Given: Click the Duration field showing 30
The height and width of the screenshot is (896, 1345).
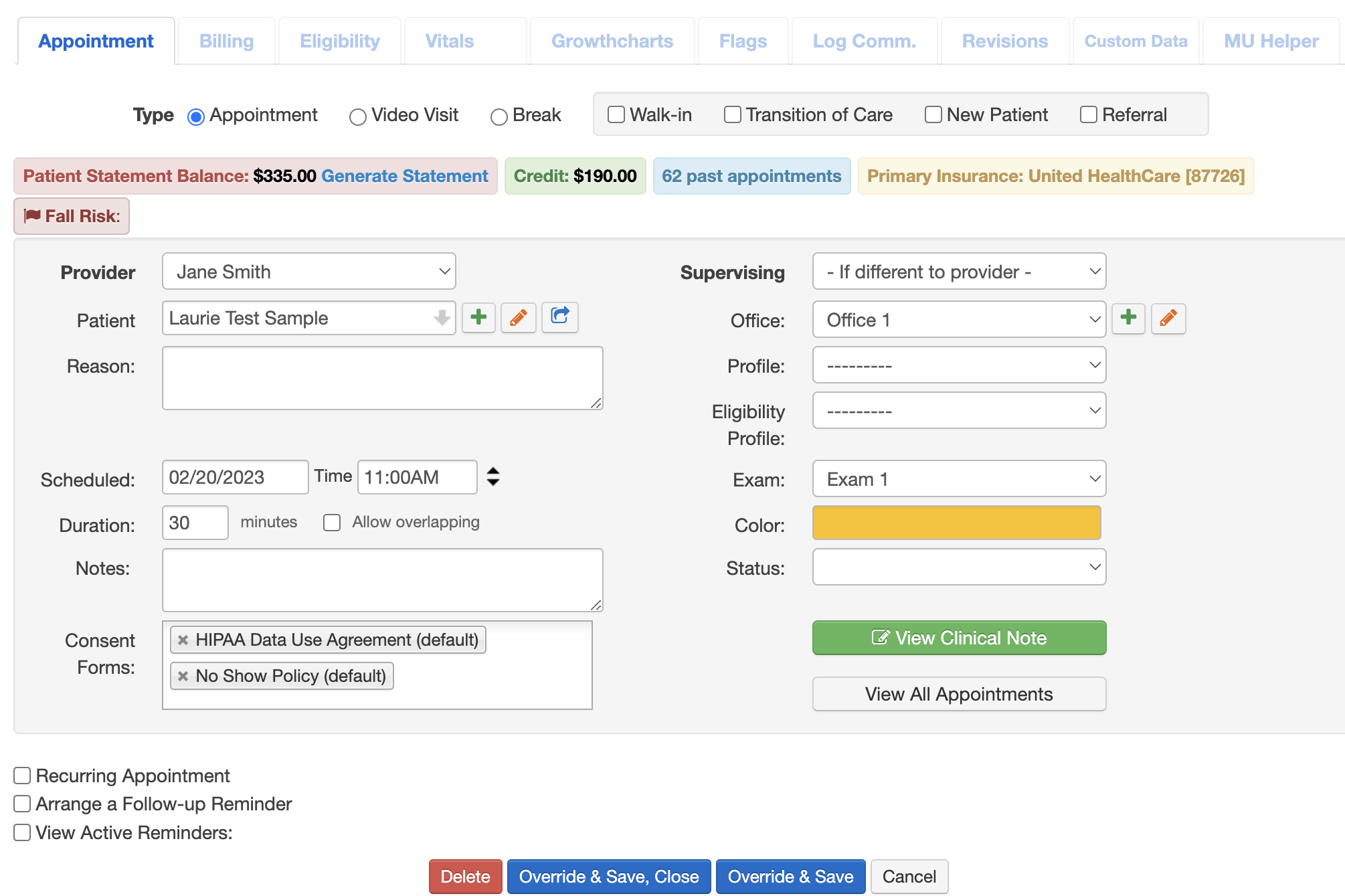Looking at the screenshot, I should tap(195, 523).
